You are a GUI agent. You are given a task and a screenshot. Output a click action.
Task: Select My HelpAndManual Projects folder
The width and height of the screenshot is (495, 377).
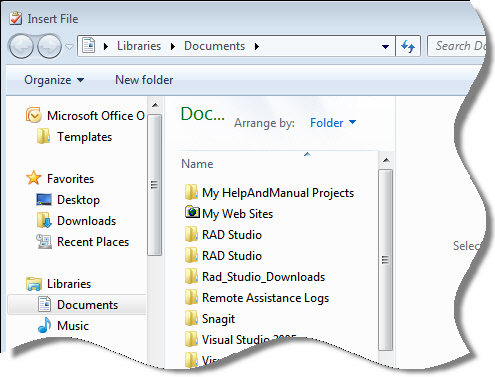pos(278,193)
